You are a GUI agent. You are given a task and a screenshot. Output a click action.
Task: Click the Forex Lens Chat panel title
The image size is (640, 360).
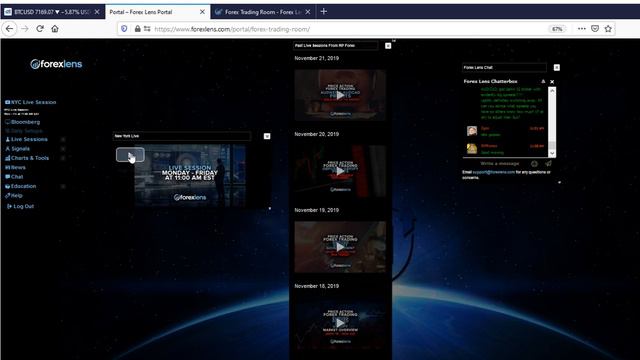[x=504, y=67]
